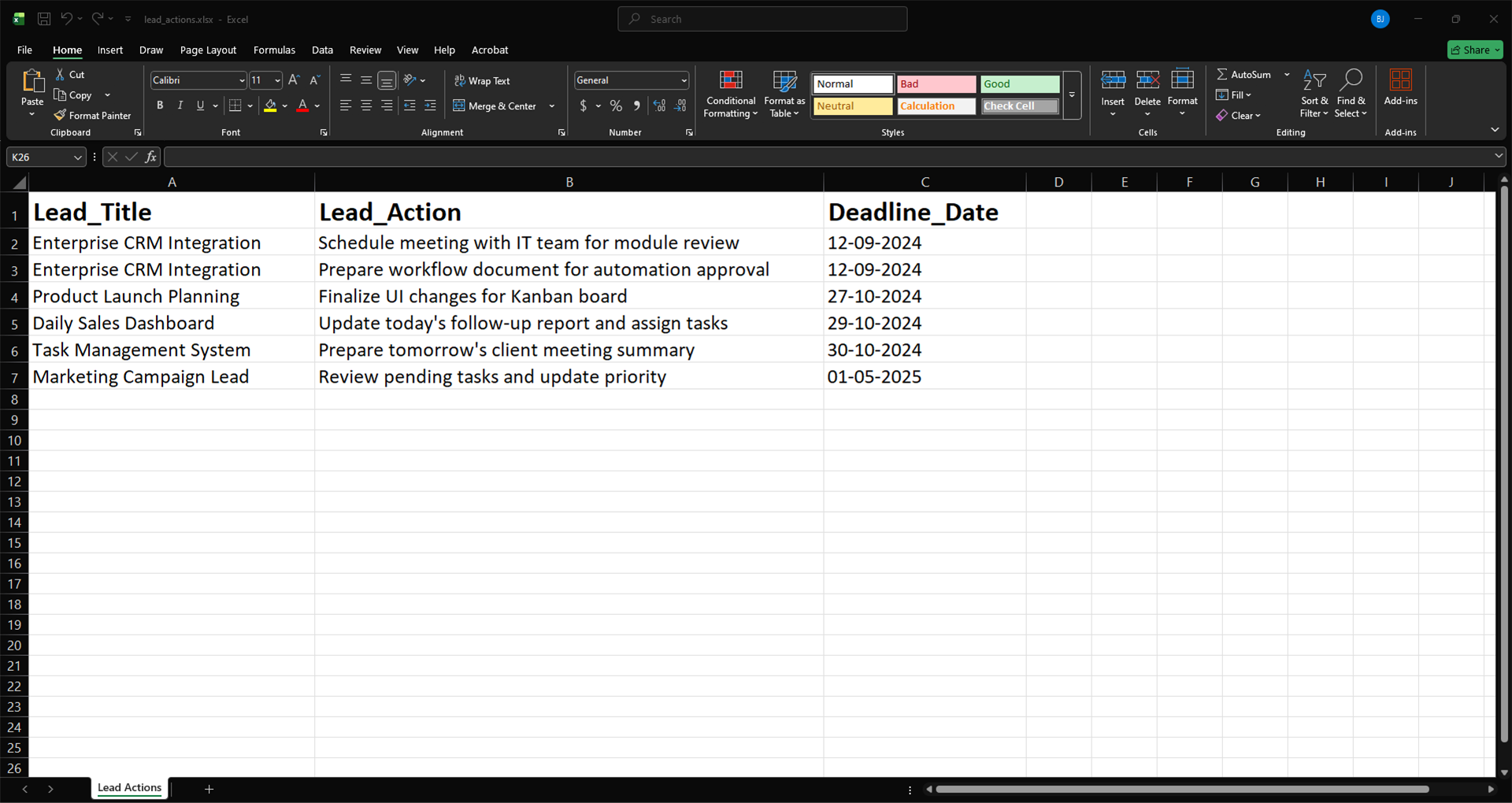Apply the Good cell style
This screenshot has width=1512, height=803.
[1019, 84]
